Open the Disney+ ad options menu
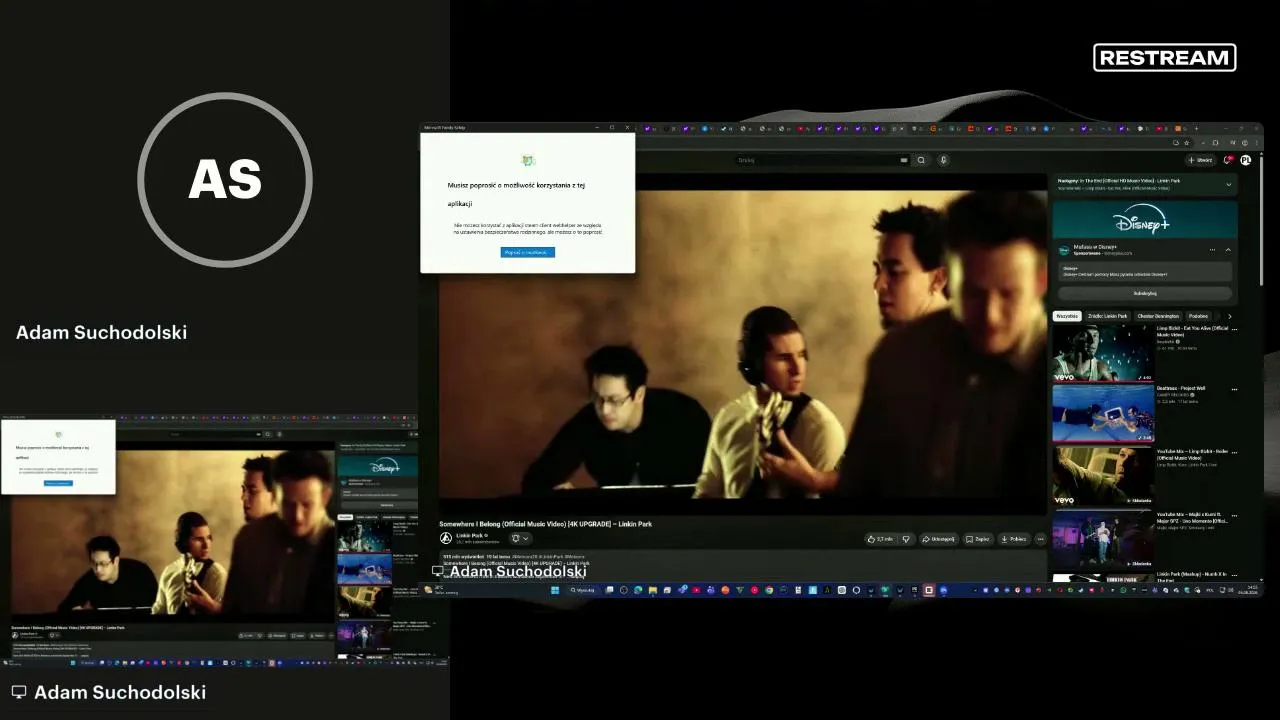The width and height of the screenshot is (1280, 720). [1213, 250]
